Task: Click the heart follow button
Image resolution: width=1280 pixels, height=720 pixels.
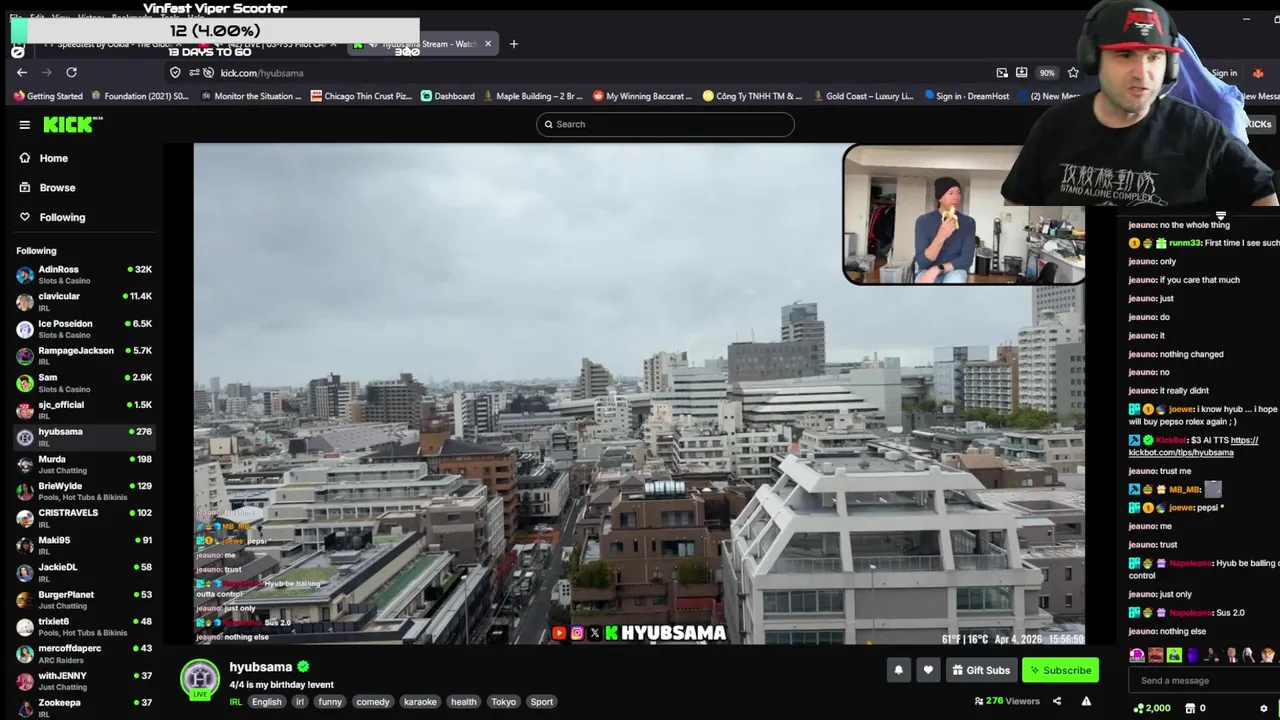Action: tap(928, 670)
